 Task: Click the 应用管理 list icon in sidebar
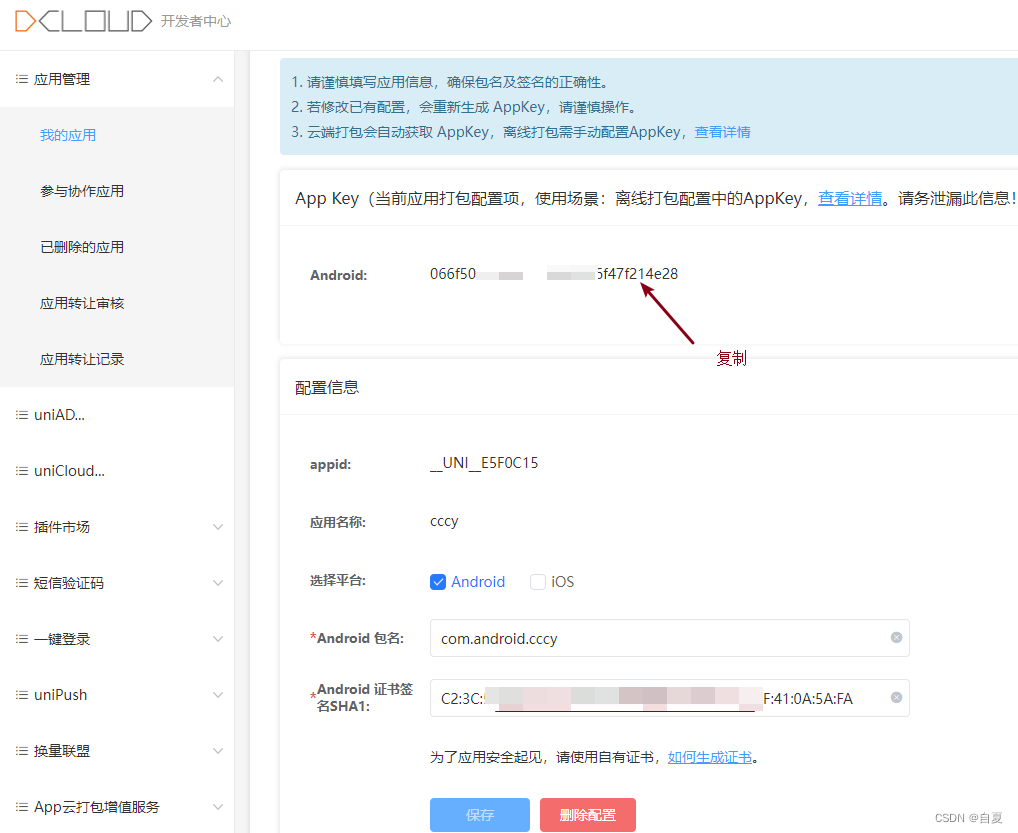(x=22, y=79)
